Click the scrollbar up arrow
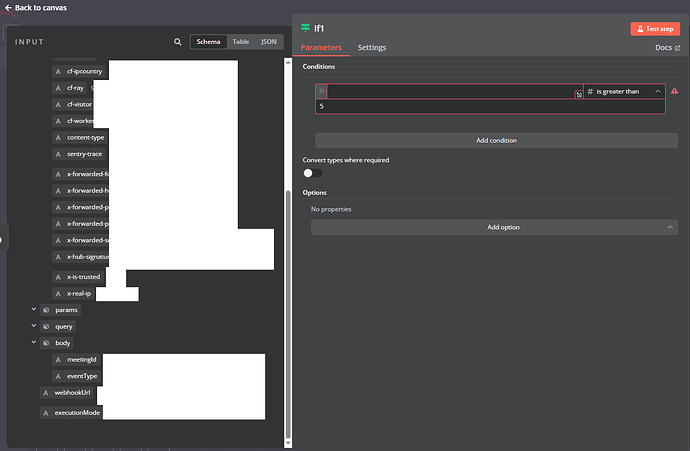The width and height of the screenshot is (690, 451). tap(288, 62)
